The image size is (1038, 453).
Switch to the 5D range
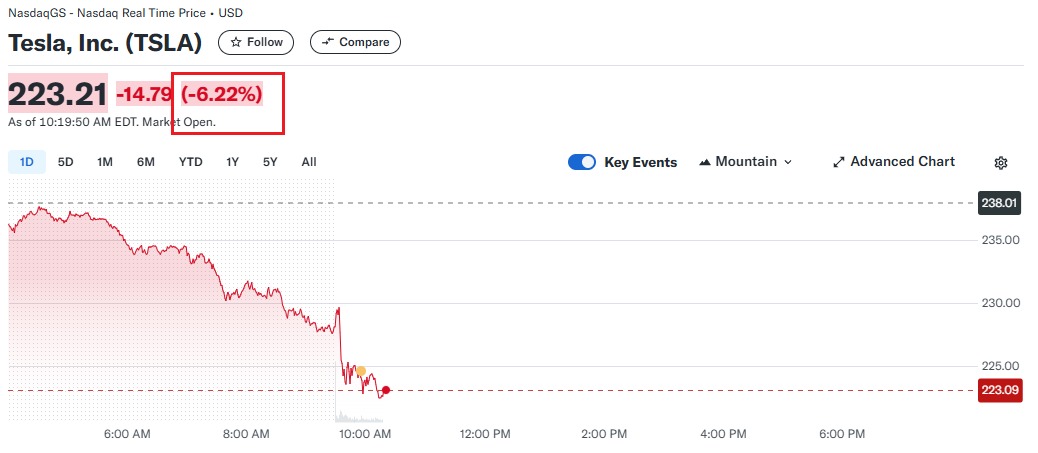pos(65,162)
